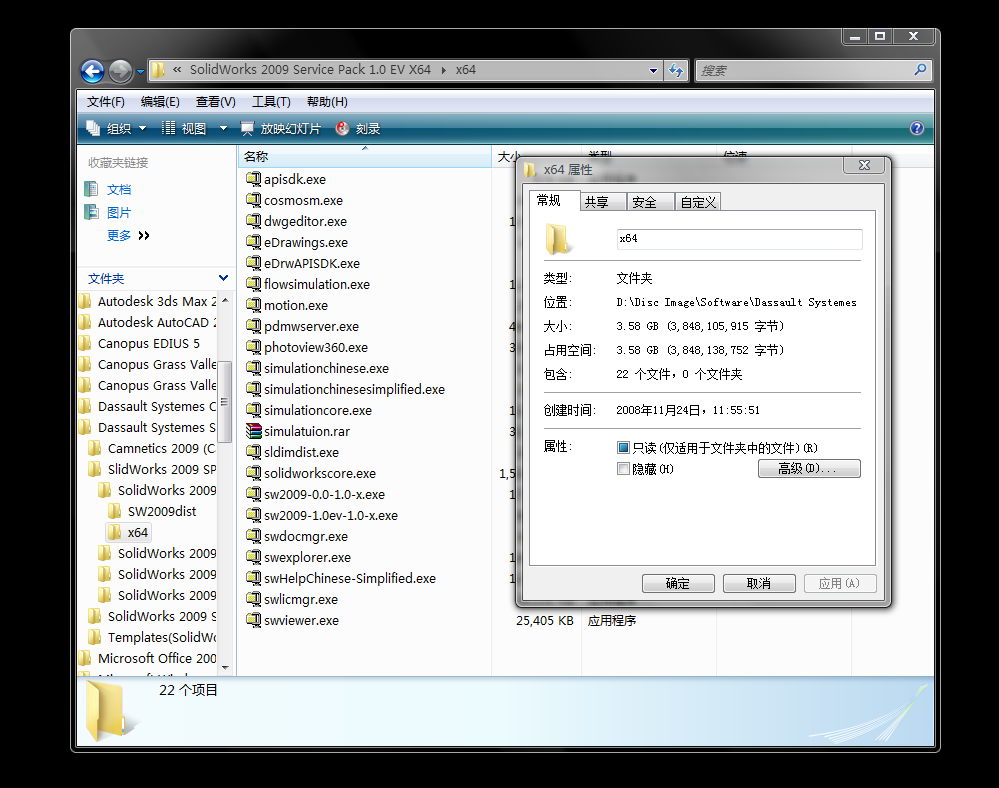Select solidworkscore.exe file icon
Viewport: 999px width, 788px height.
[254, 473]
